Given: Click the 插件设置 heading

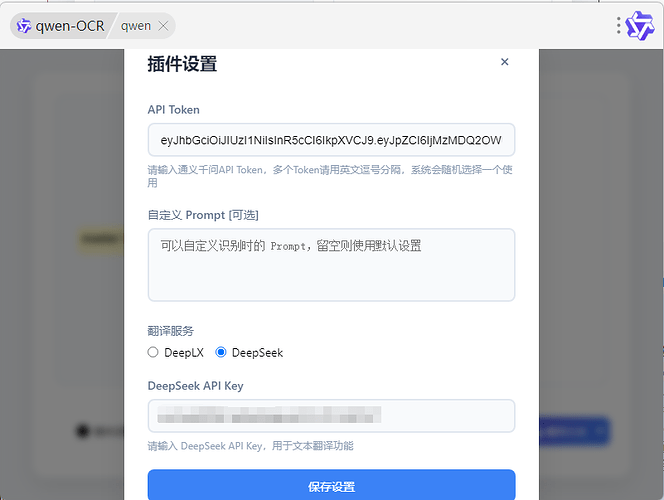Looking at the screenshot, I should coord(183,64).
